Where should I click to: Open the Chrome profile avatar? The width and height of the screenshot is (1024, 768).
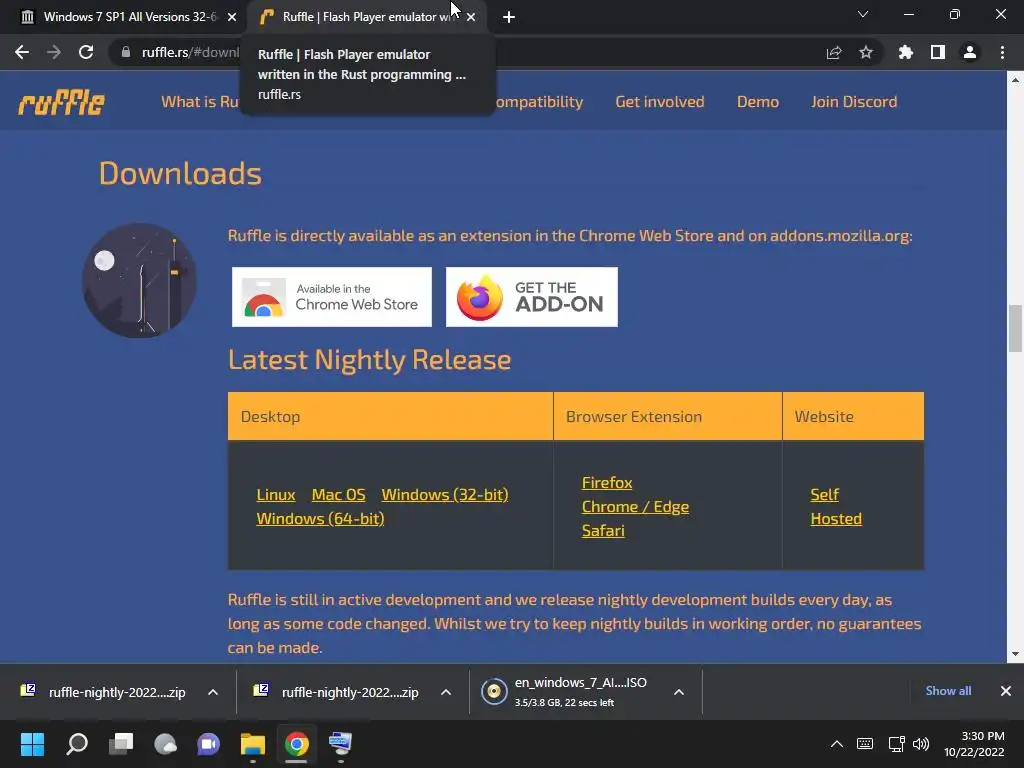(x=970, y=52)
